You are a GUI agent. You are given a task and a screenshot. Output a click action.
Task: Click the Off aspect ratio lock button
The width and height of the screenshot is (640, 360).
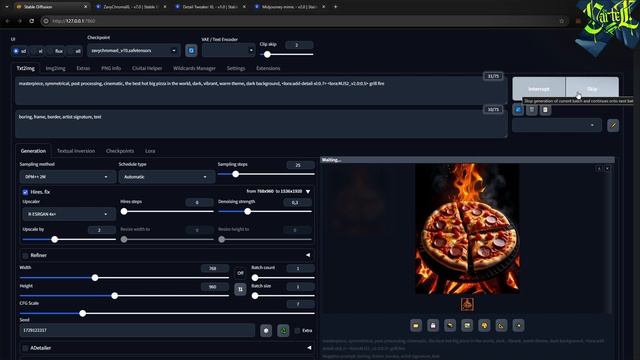point(240,273)
